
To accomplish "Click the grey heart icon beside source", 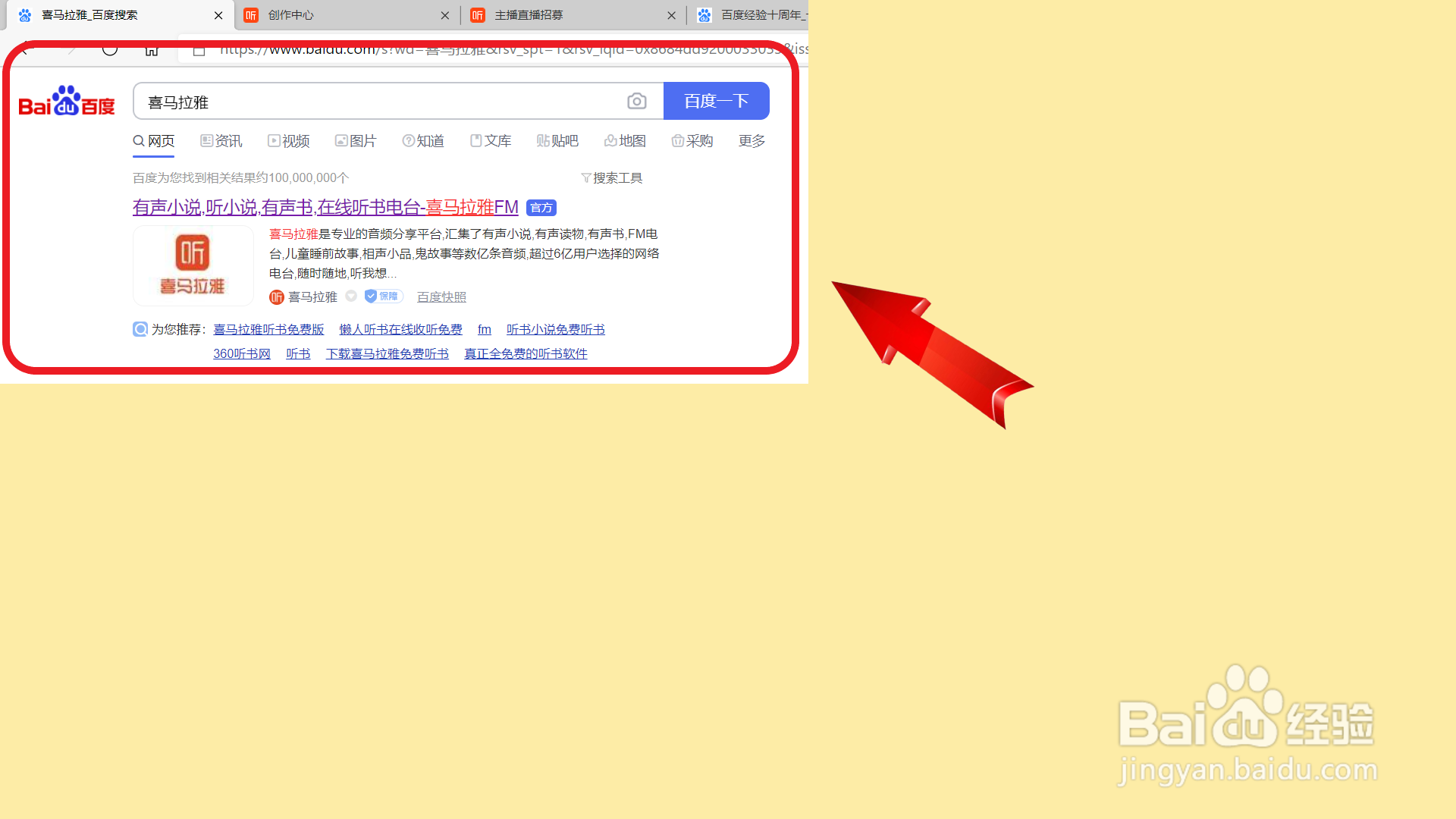I will click(x=351, y=297).
